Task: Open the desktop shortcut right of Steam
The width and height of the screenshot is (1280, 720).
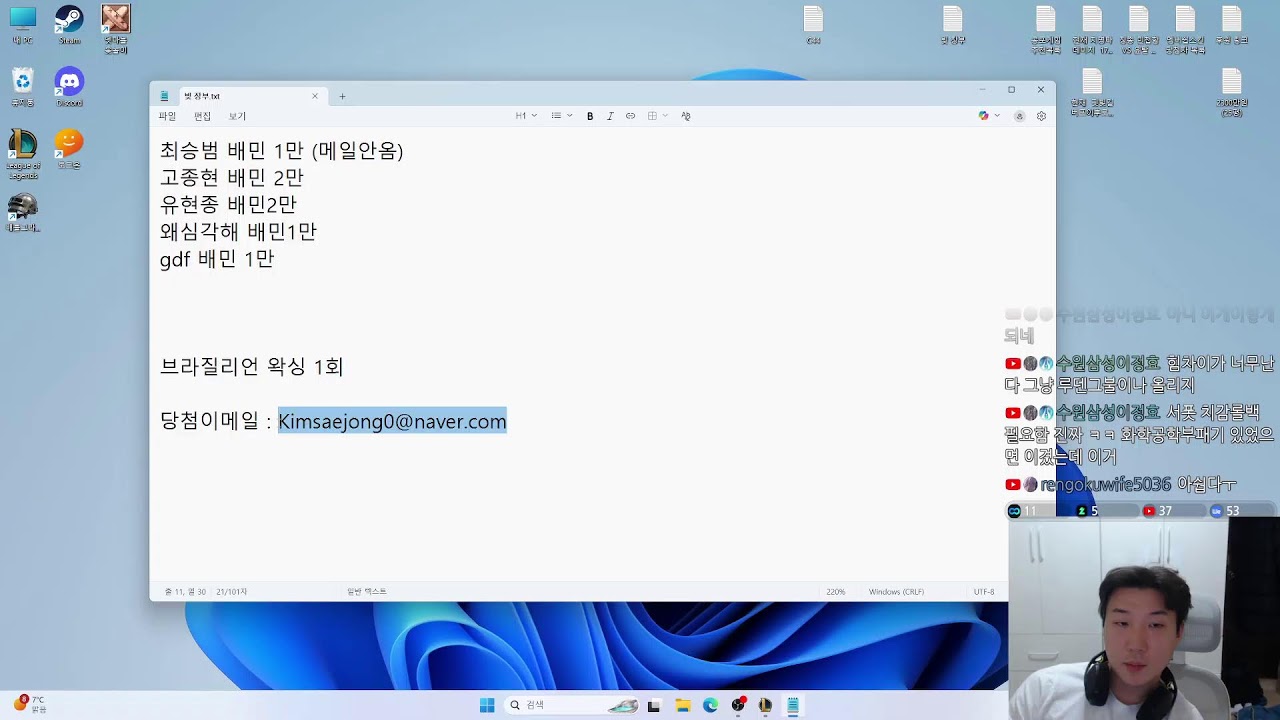Action: click(116, 29)
